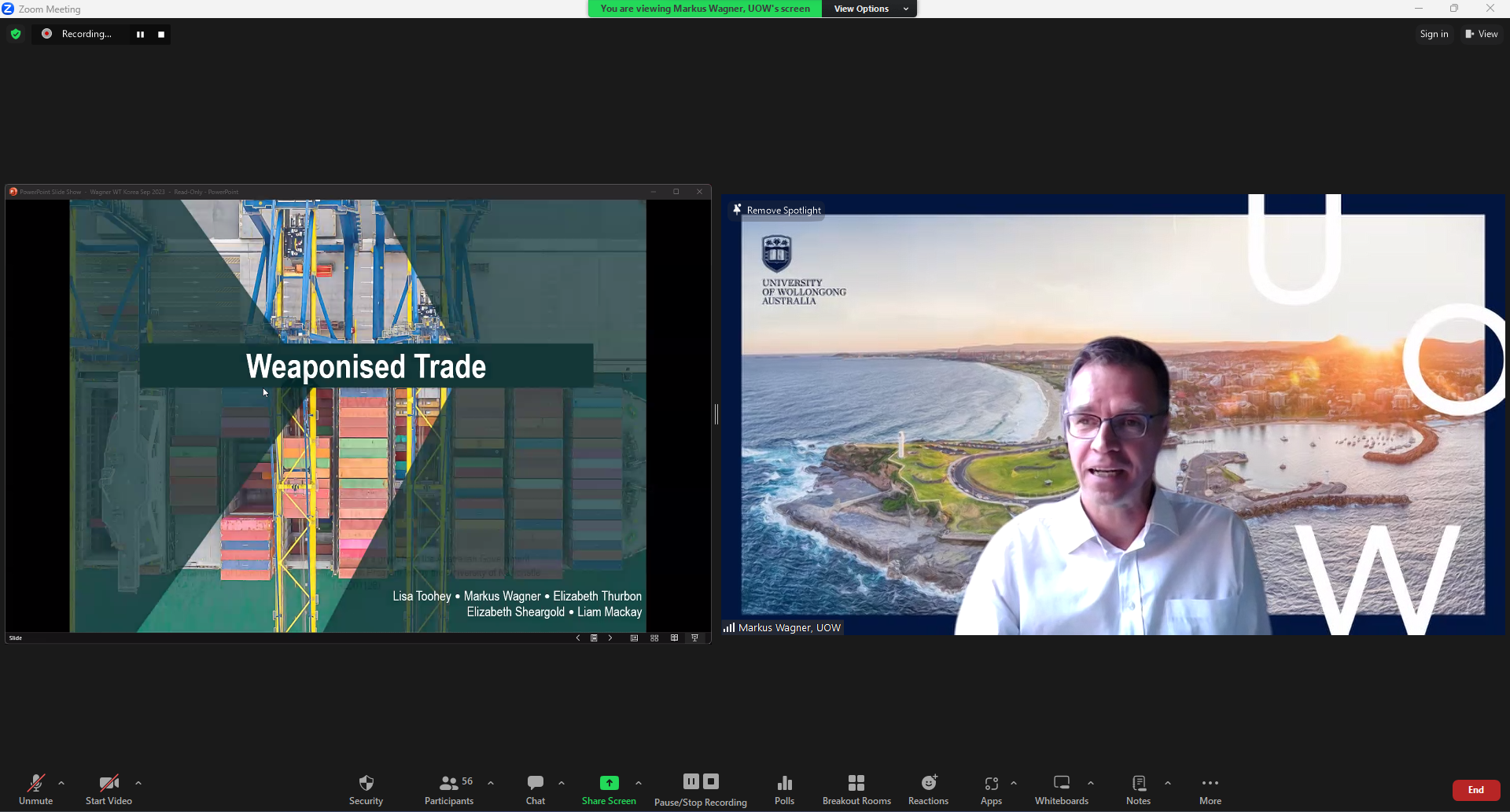Click Remove Spotlight on the video
Screen dimensions: 1510x812
click(x=777, y=210)
